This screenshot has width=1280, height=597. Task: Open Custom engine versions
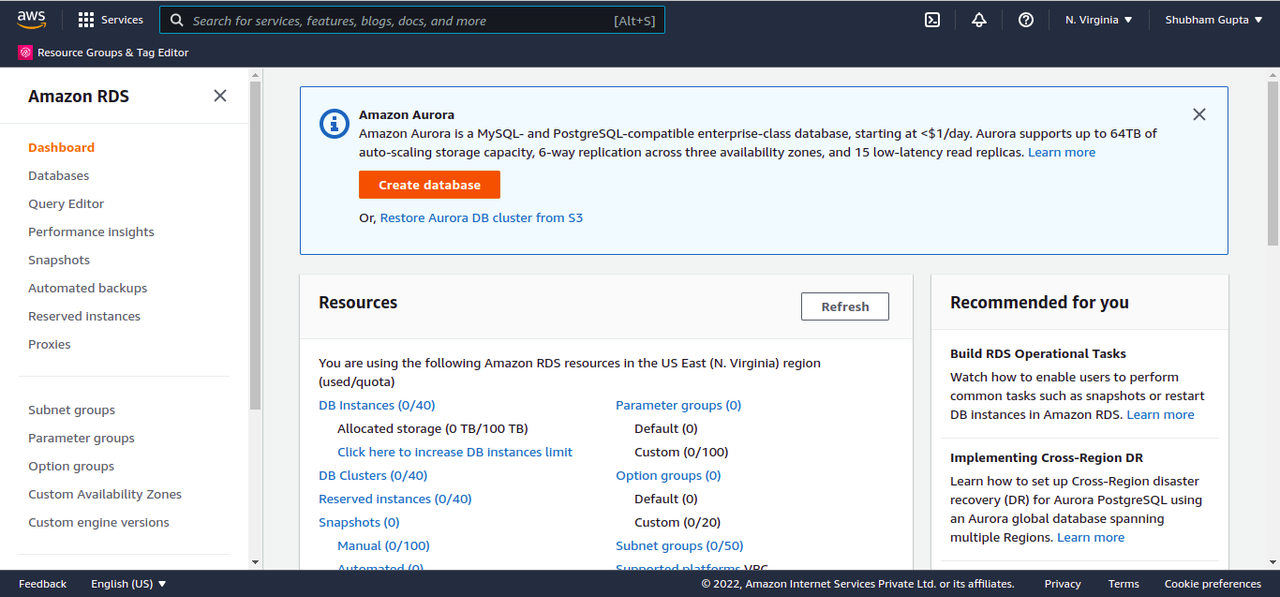coord(99,521)
